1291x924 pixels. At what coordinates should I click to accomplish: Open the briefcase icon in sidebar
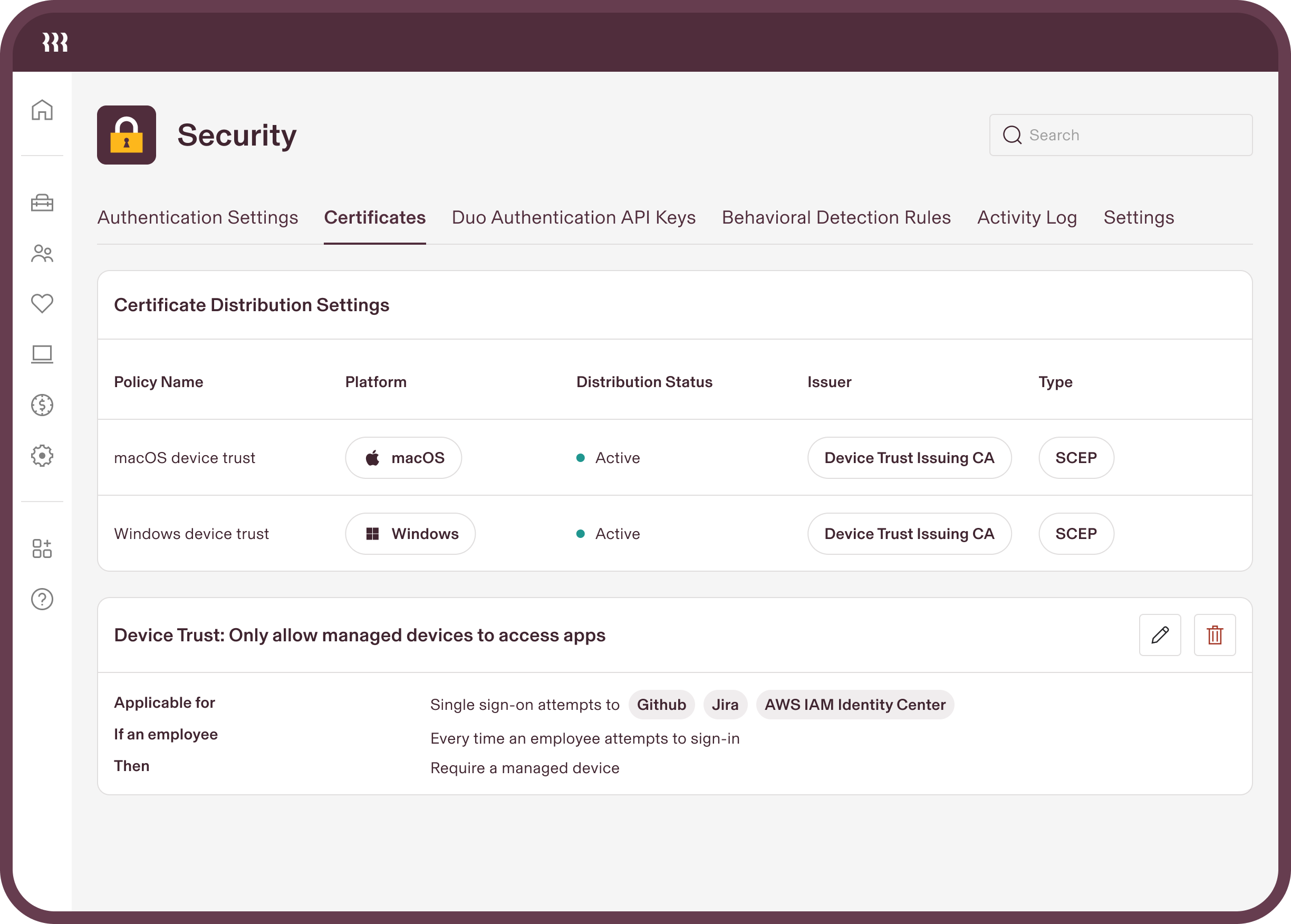42,203
